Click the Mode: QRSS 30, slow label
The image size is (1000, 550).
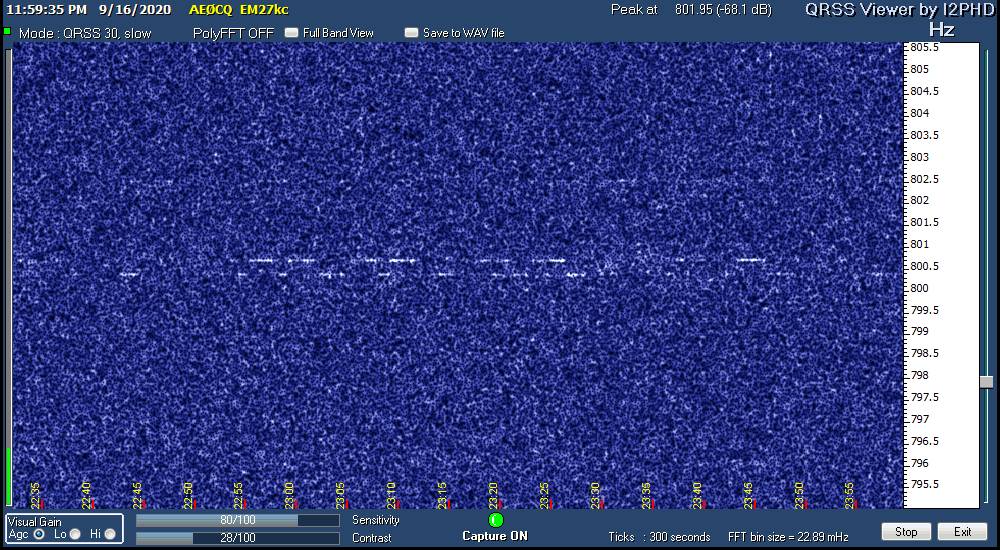[85, 33]
